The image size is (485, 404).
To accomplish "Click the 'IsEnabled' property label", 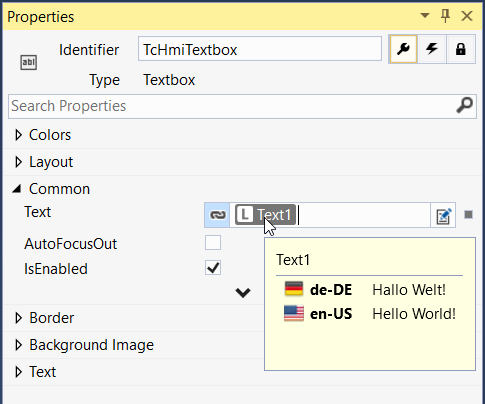I will 56,269.
